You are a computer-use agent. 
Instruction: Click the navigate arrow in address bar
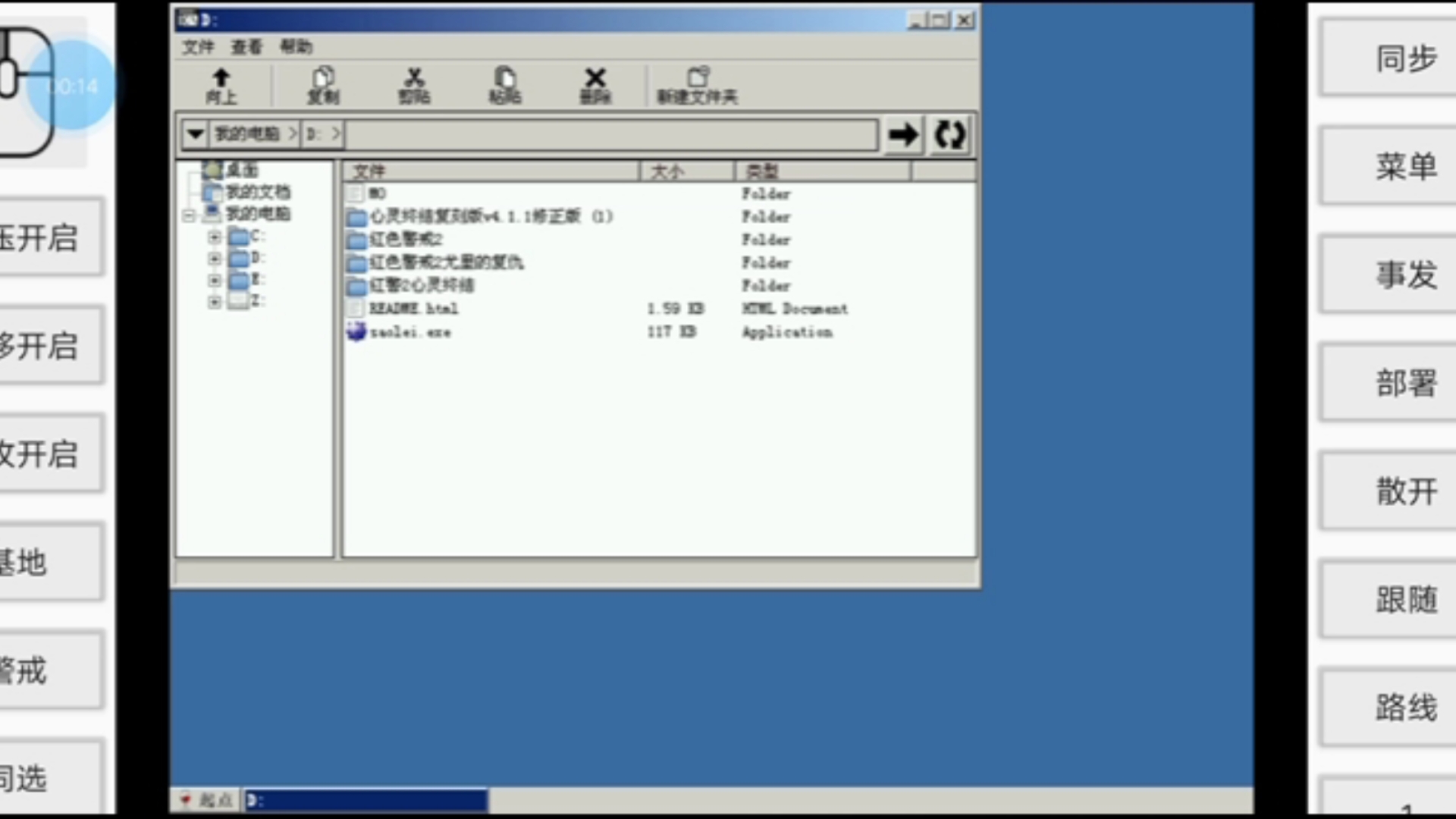pyautogui.click(x=900, y=135)
